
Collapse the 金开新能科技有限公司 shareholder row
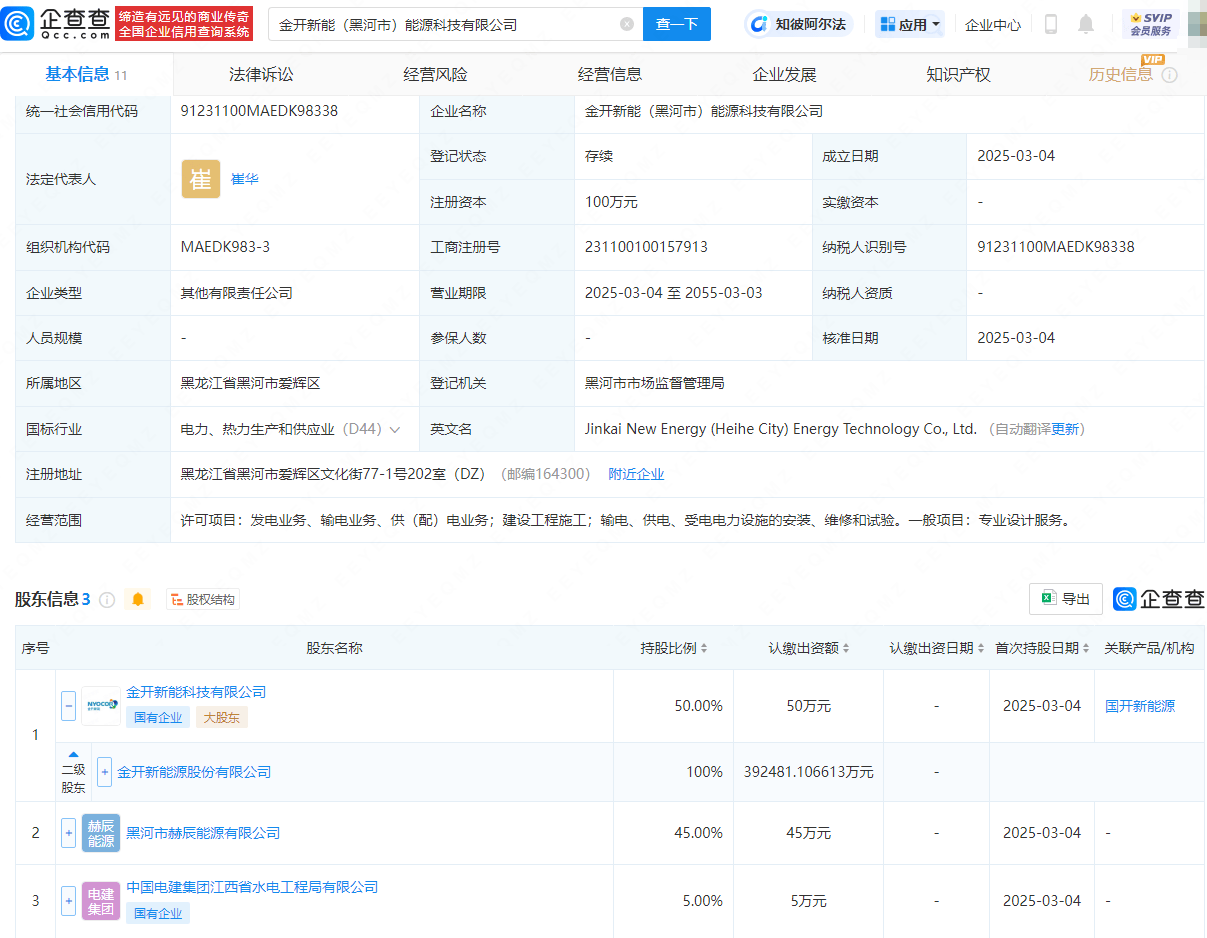point(68,705)
